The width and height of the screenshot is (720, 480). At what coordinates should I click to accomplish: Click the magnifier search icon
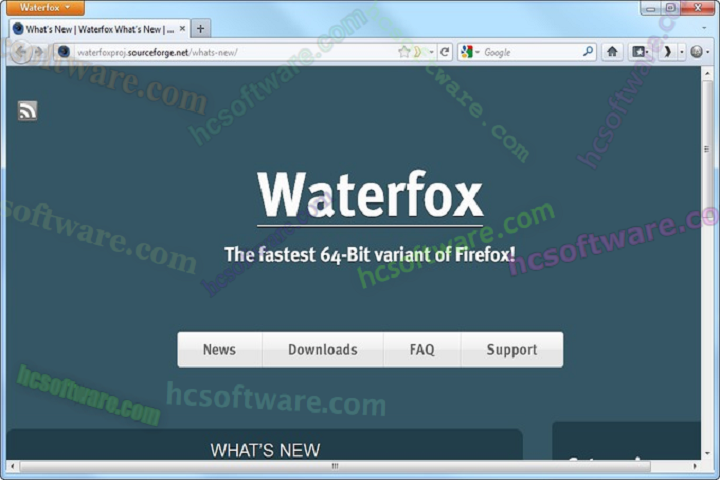pos(587,51)
